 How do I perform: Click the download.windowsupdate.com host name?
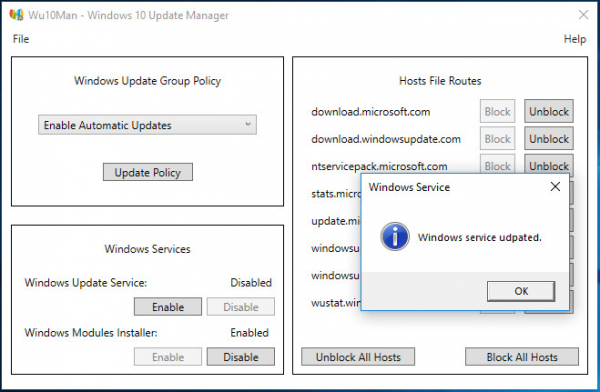point(386,139)
